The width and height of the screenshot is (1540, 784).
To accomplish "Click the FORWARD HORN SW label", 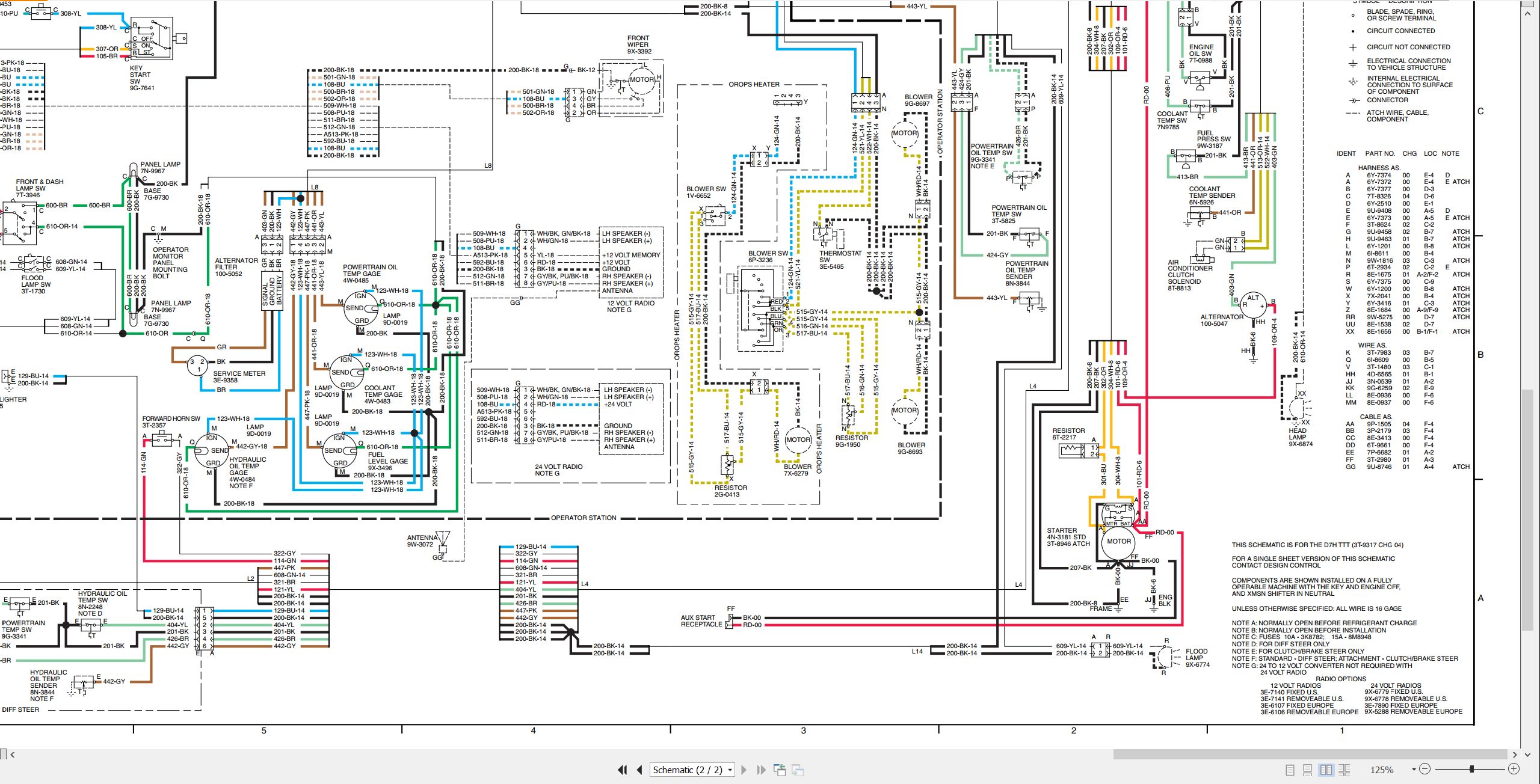I will [x=171, y=418].
